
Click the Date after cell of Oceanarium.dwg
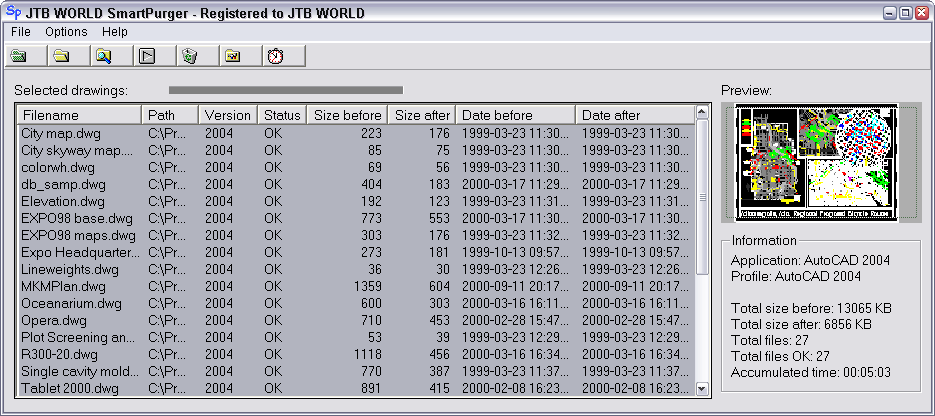(635, 303)
